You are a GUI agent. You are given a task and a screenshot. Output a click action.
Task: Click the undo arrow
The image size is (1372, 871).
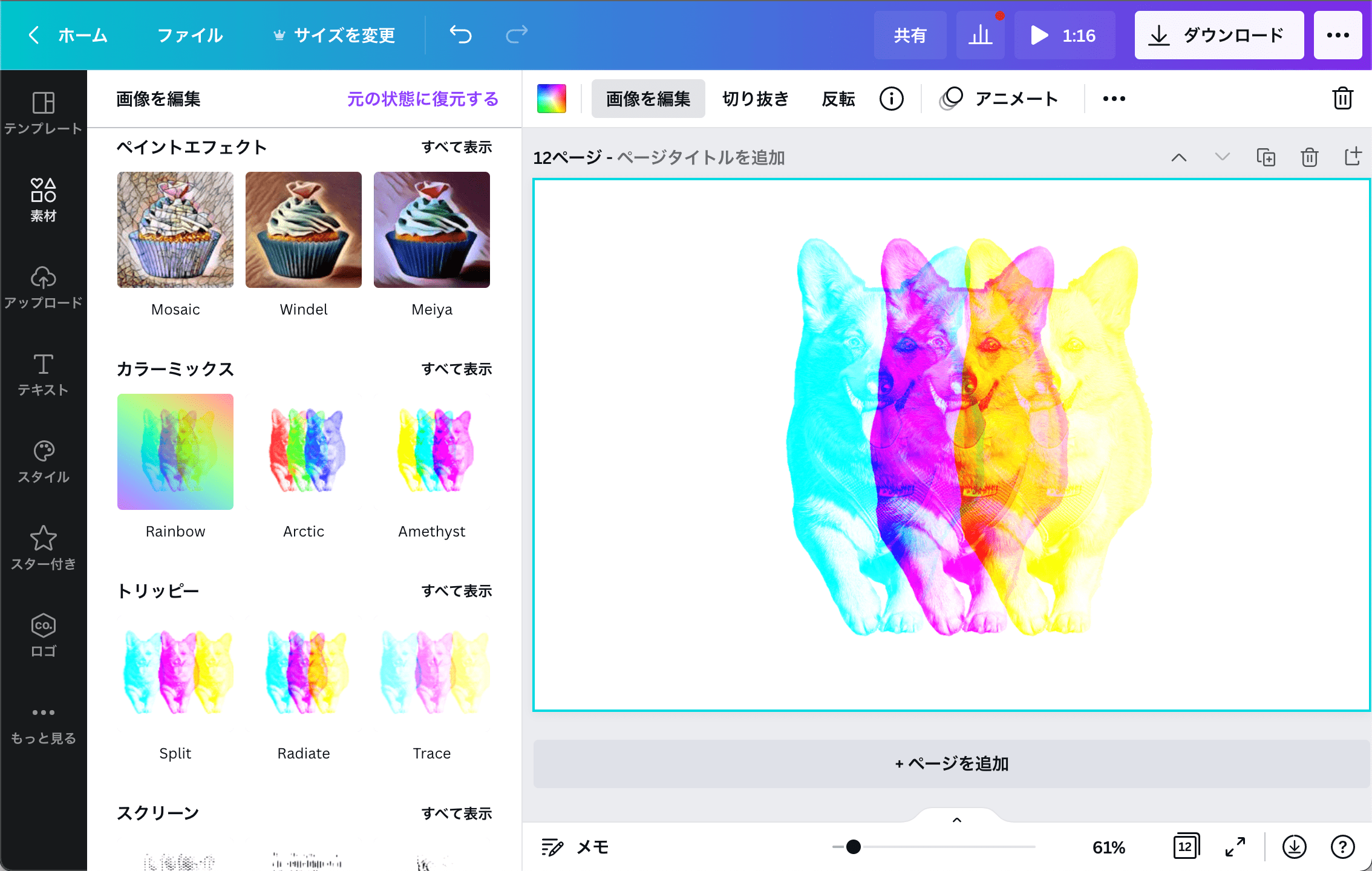point(460,34)
